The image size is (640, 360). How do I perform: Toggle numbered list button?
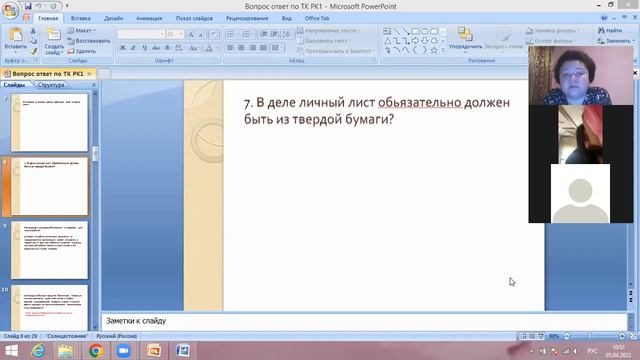(246, 34)
